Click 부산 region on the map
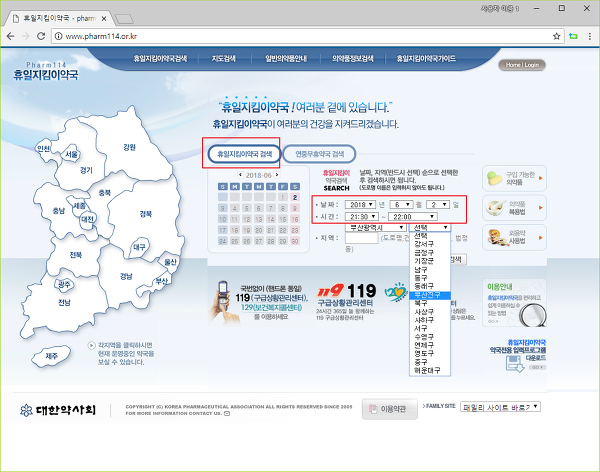Image resolution: width=600 pixels, height=472 pixels. (x=161, y=281)
